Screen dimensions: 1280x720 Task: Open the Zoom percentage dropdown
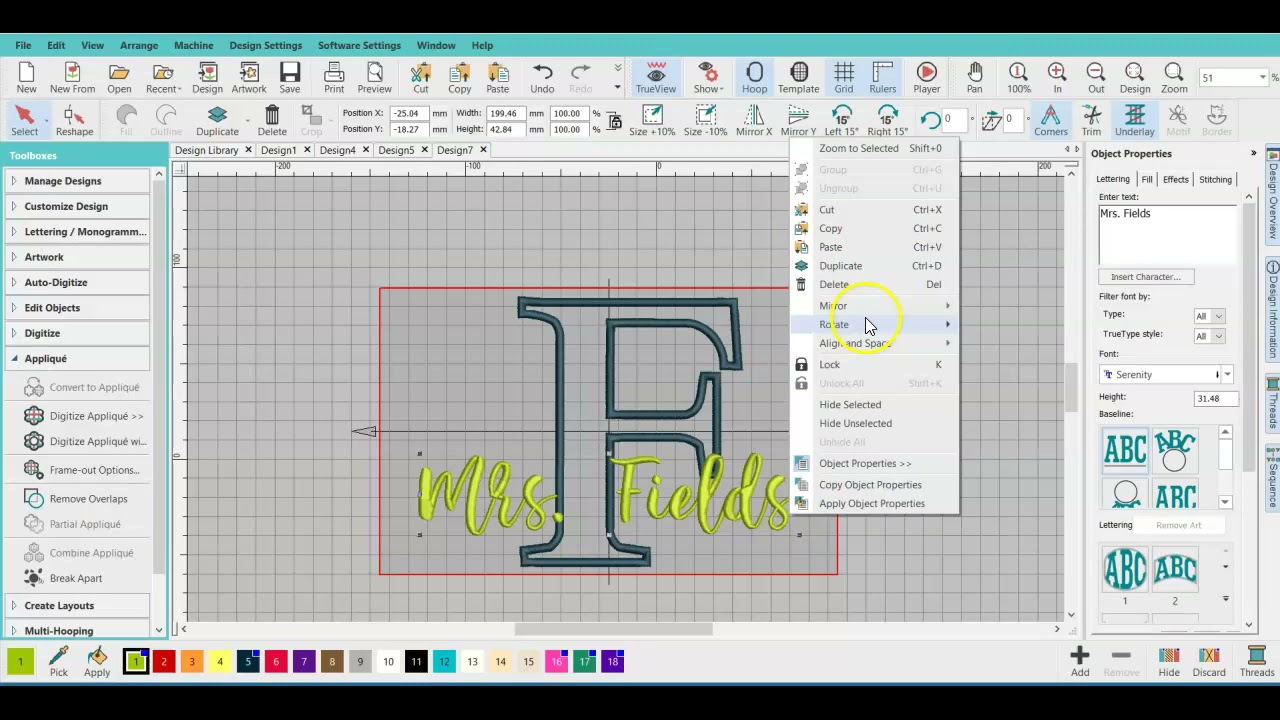[1263, 77]
